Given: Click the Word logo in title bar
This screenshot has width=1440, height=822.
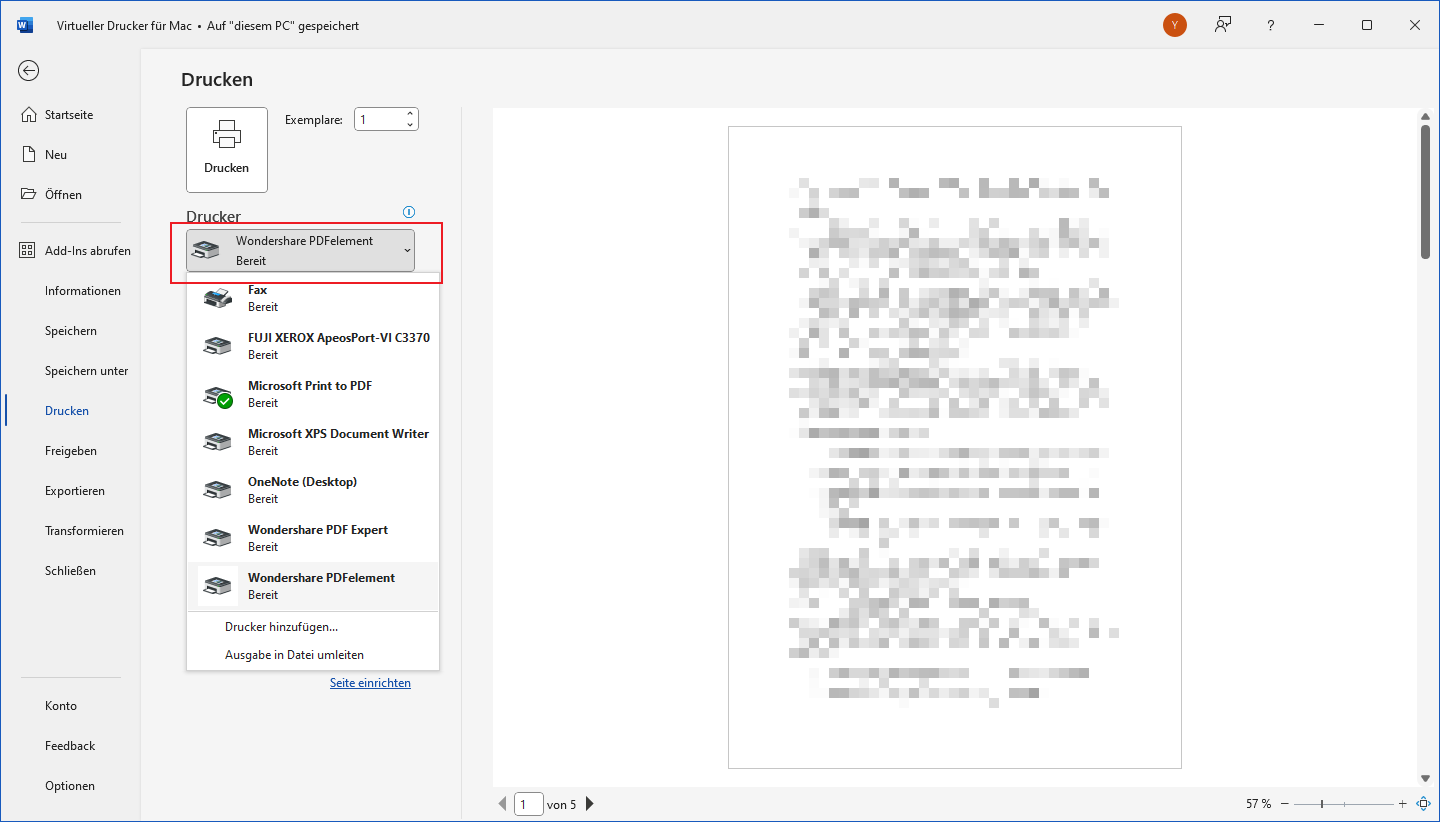Looking at the screenshot, I should 24,25.
